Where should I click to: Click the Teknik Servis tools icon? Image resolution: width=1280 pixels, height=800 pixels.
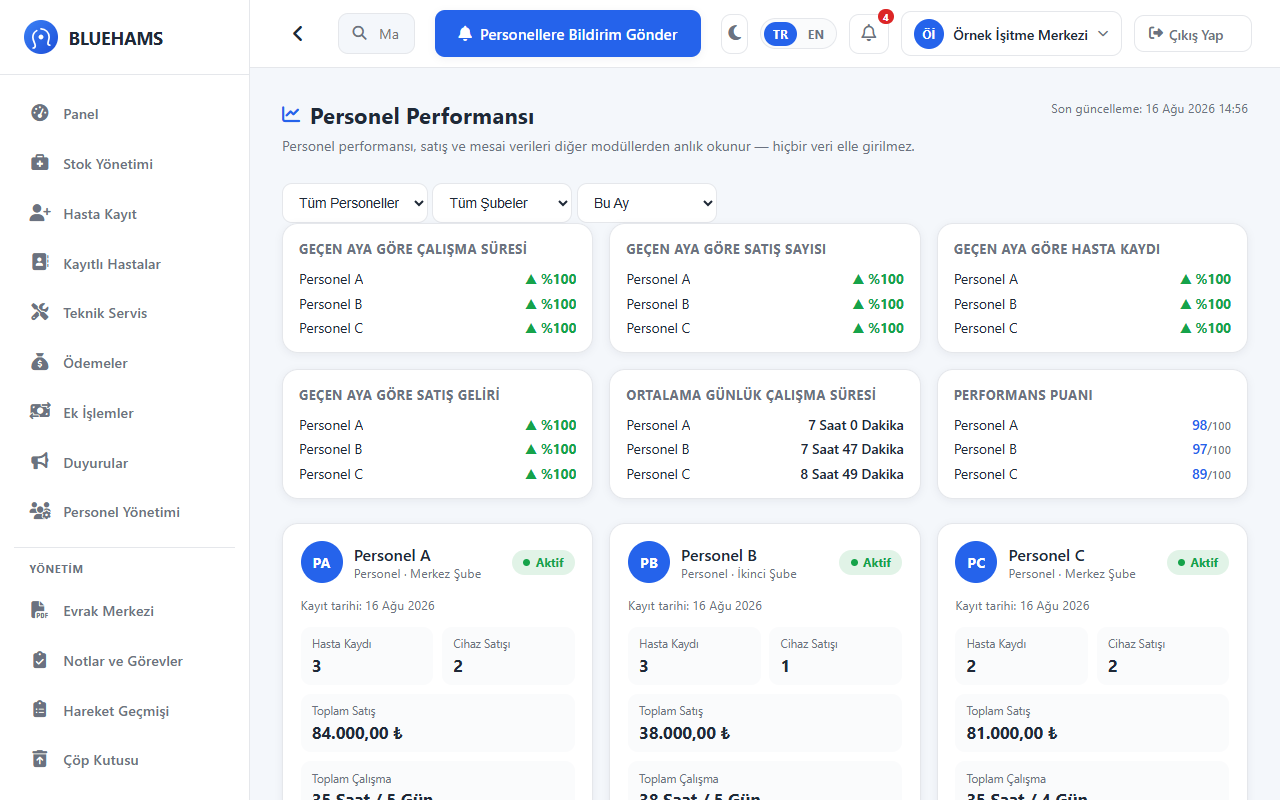click(x=40, y=312)
